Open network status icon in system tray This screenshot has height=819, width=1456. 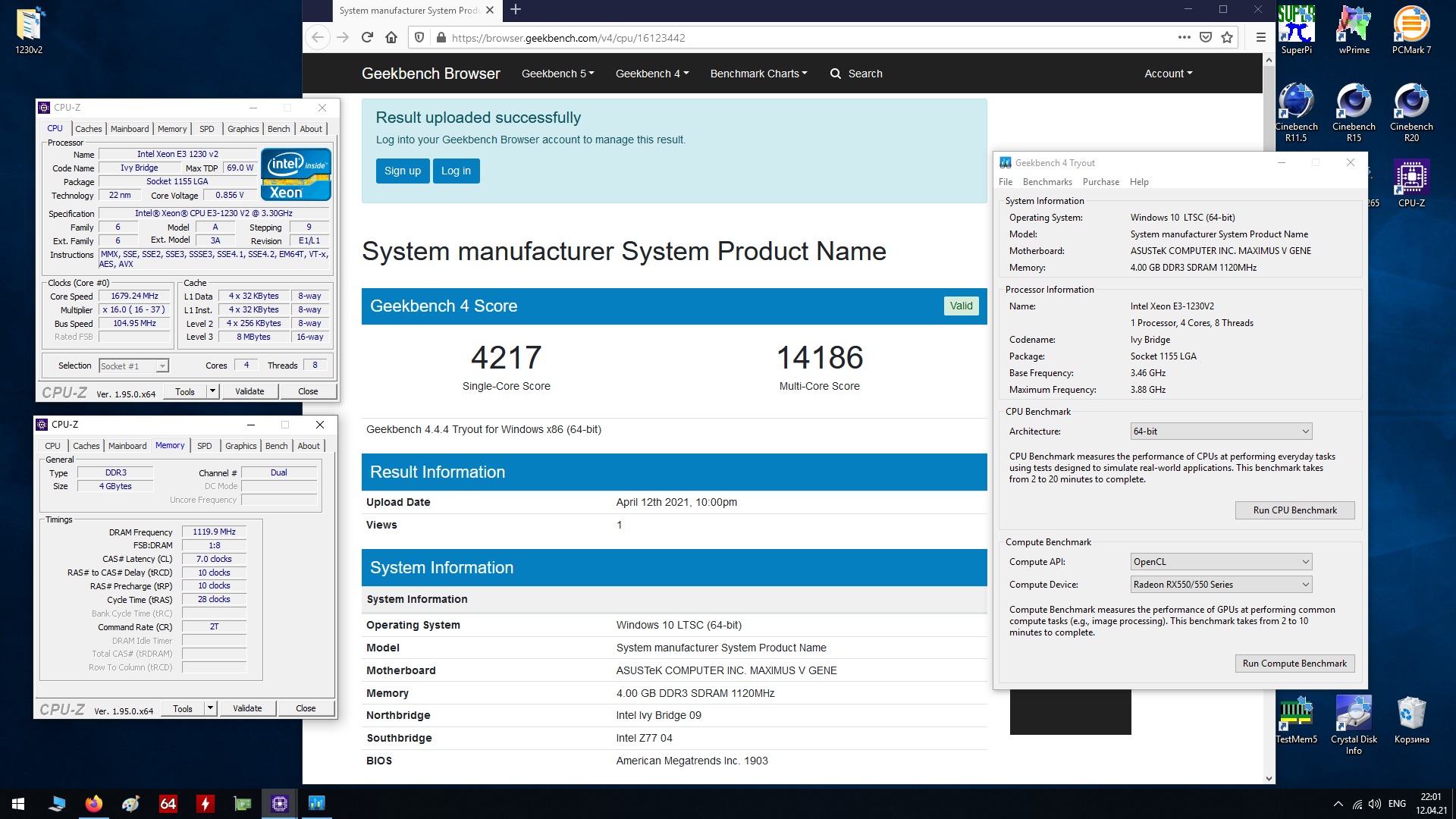click(1357, 804)
